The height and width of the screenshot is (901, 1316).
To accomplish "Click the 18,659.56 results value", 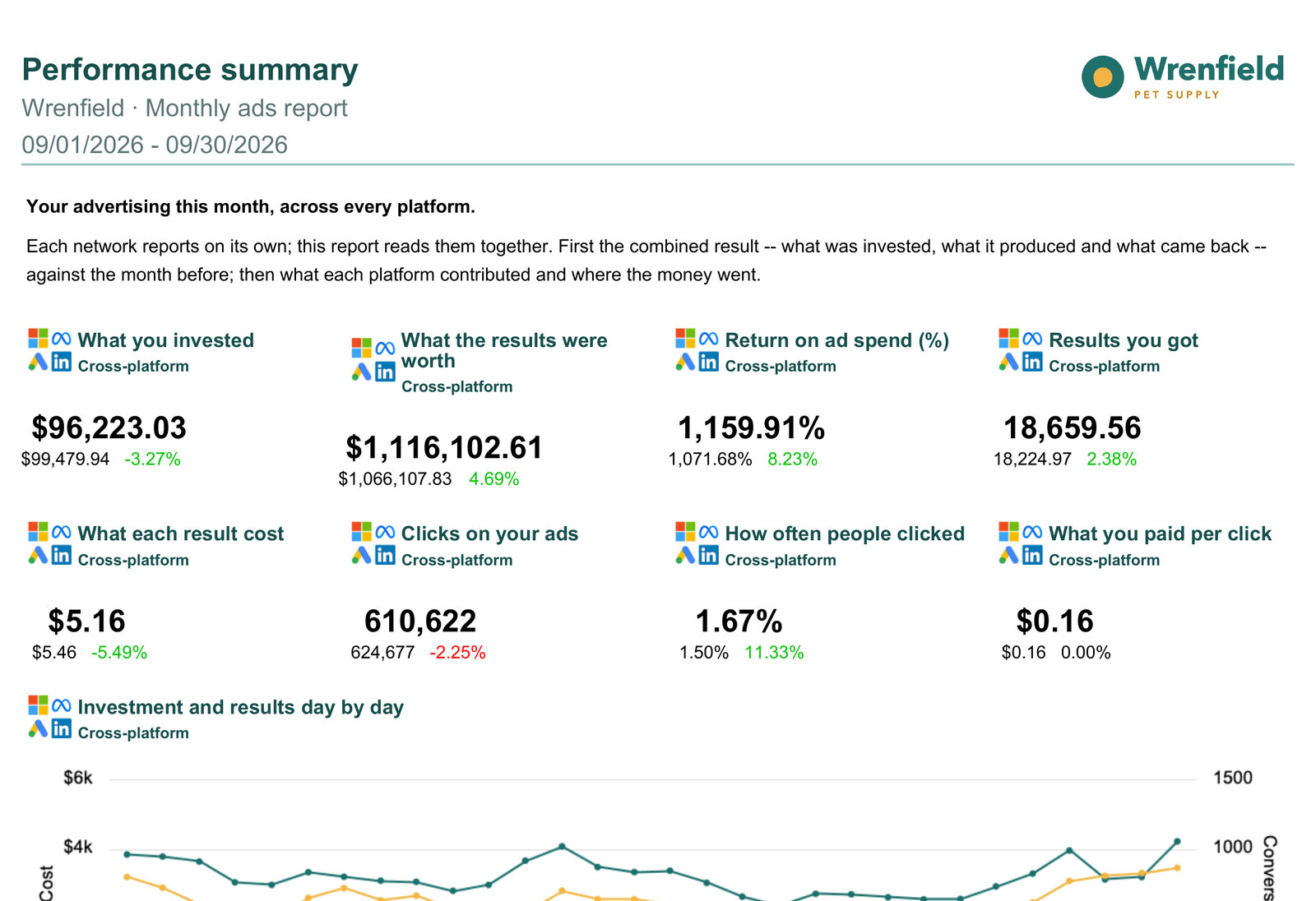I will [x=1073, y=427].
